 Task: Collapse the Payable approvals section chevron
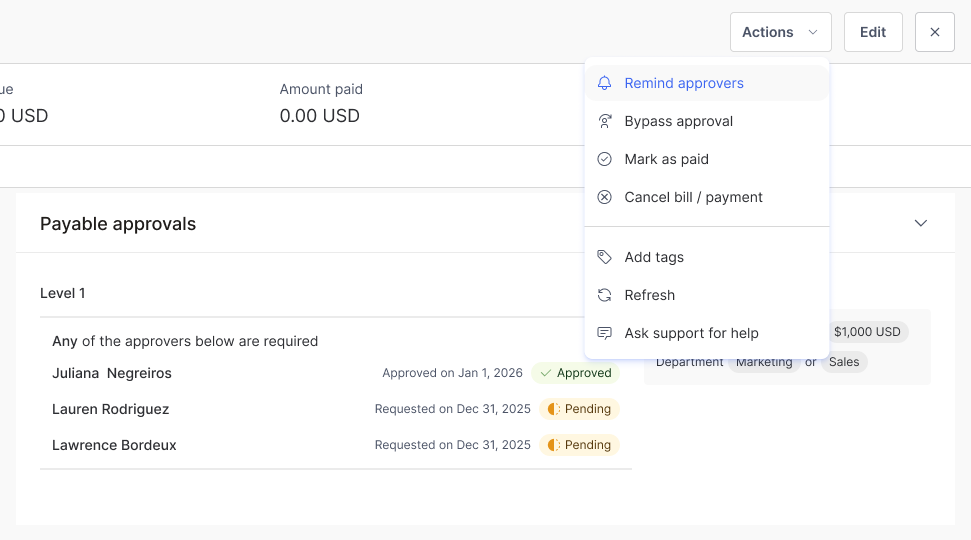click(921, 223)
